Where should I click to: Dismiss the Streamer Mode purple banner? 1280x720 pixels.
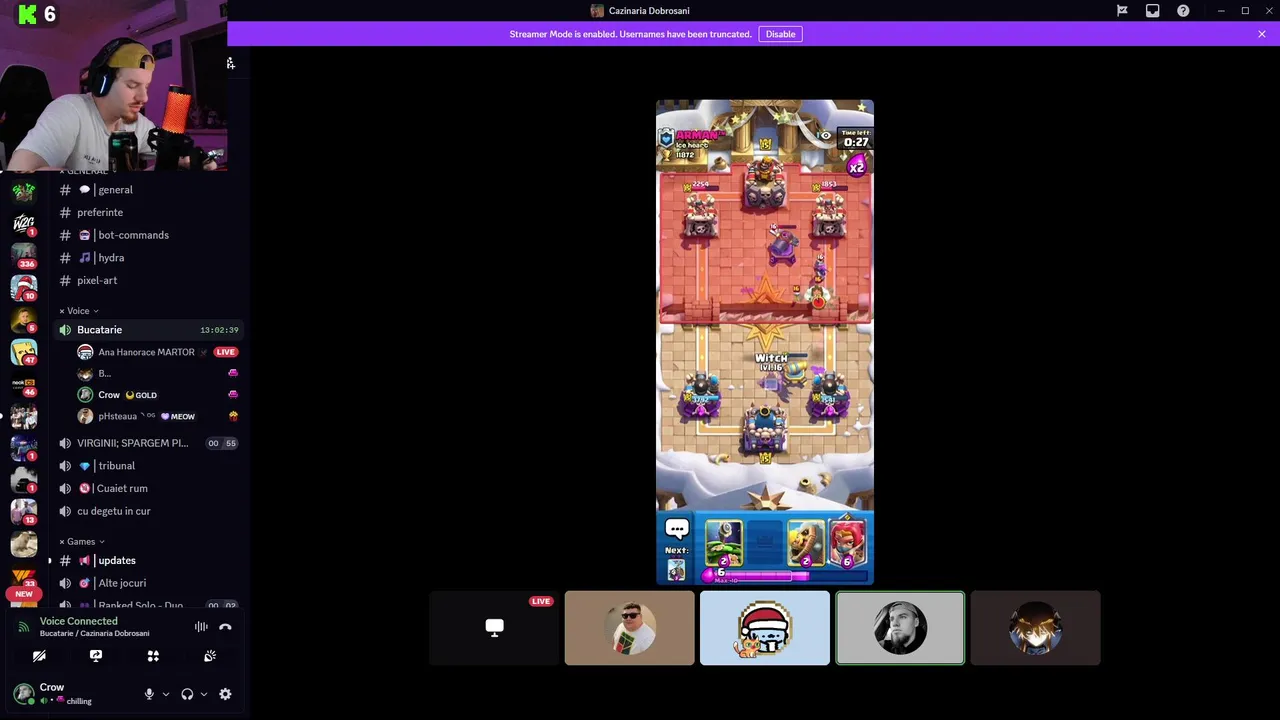point(1262,34)
